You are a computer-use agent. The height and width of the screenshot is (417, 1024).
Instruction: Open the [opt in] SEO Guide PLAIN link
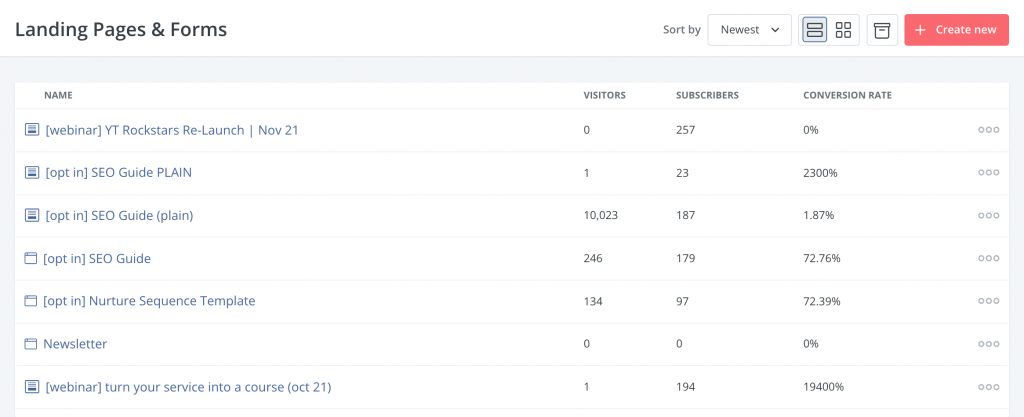pyautogui.click(x=118, y=172)
